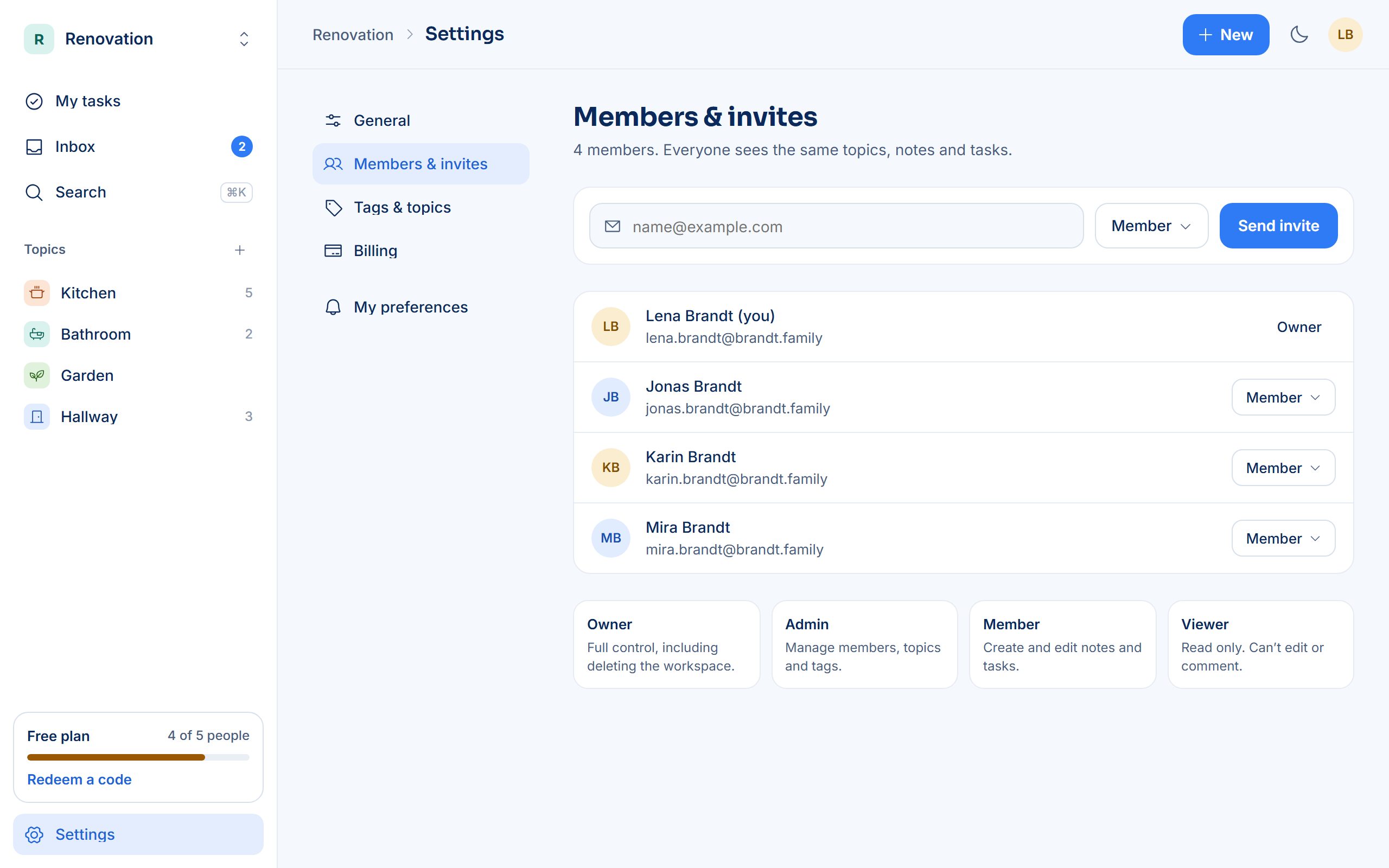Change Mira Brandt's role dropdown
Screen dimensions: 1389x868
(1283, 539)
